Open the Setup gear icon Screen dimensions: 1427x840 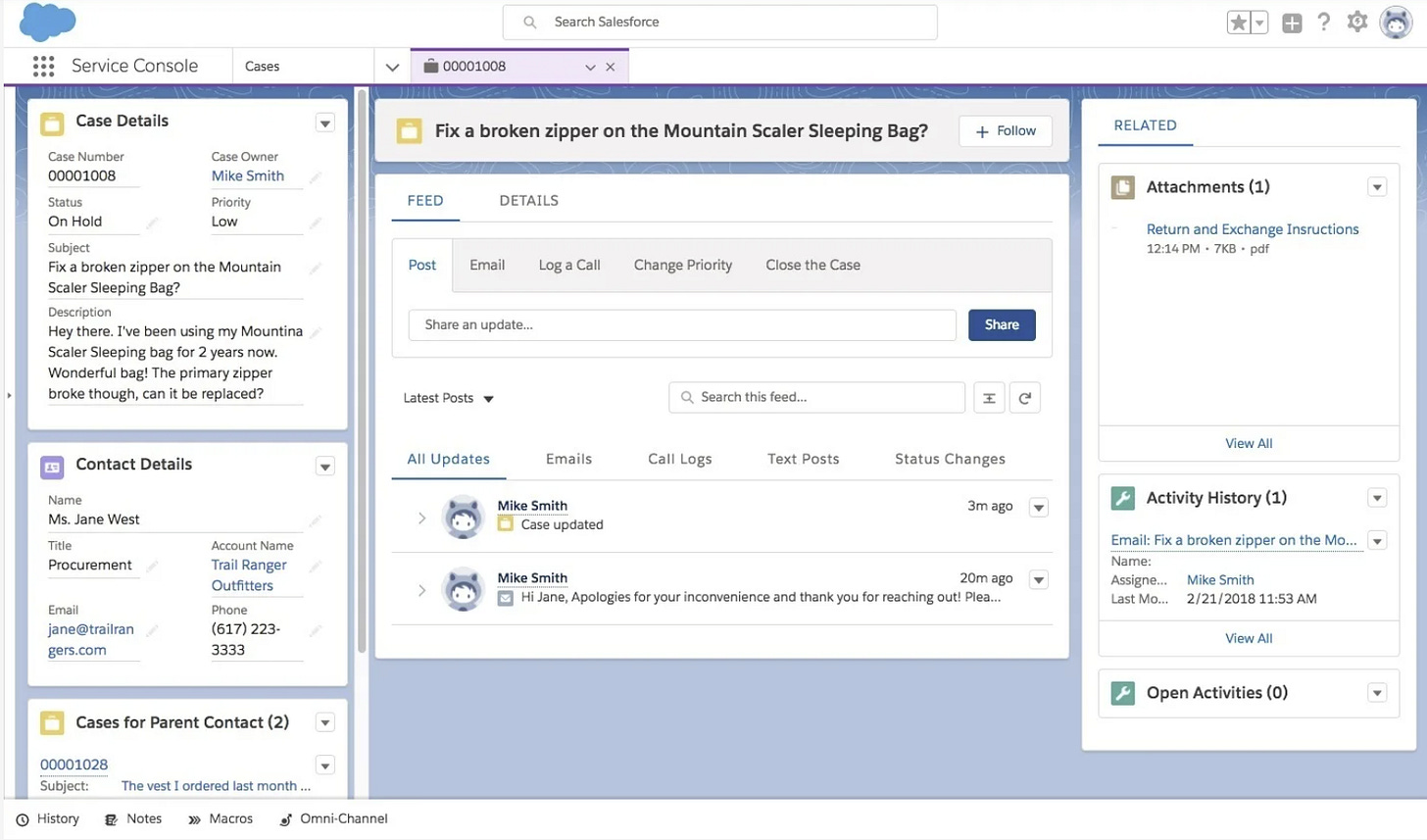coord(1357,22)
